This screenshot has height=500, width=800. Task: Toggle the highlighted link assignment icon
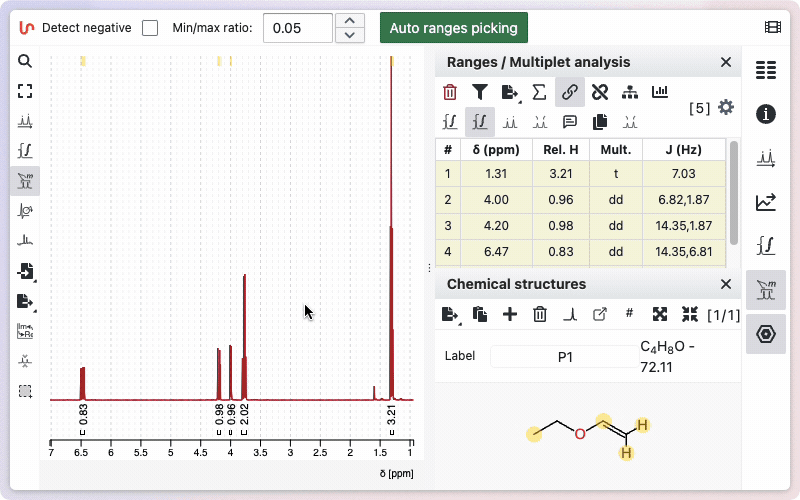tap(569, 93)
